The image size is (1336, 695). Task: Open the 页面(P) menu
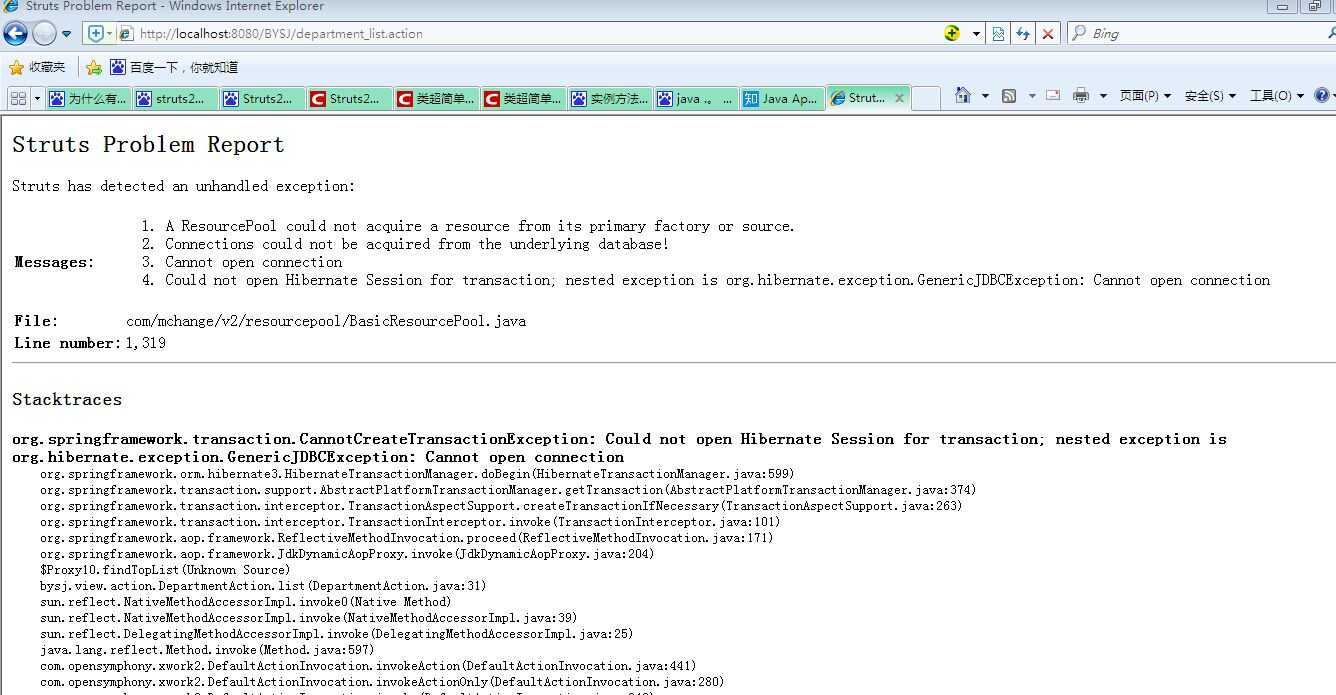coord(1145,96)
